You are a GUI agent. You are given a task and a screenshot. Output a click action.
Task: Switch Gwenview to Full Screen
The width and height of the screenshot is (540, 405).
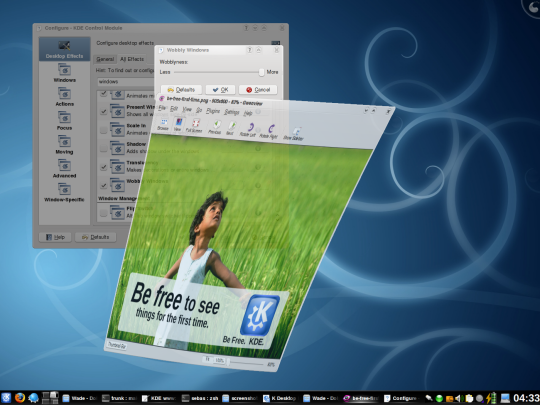[x=195, y=125]
